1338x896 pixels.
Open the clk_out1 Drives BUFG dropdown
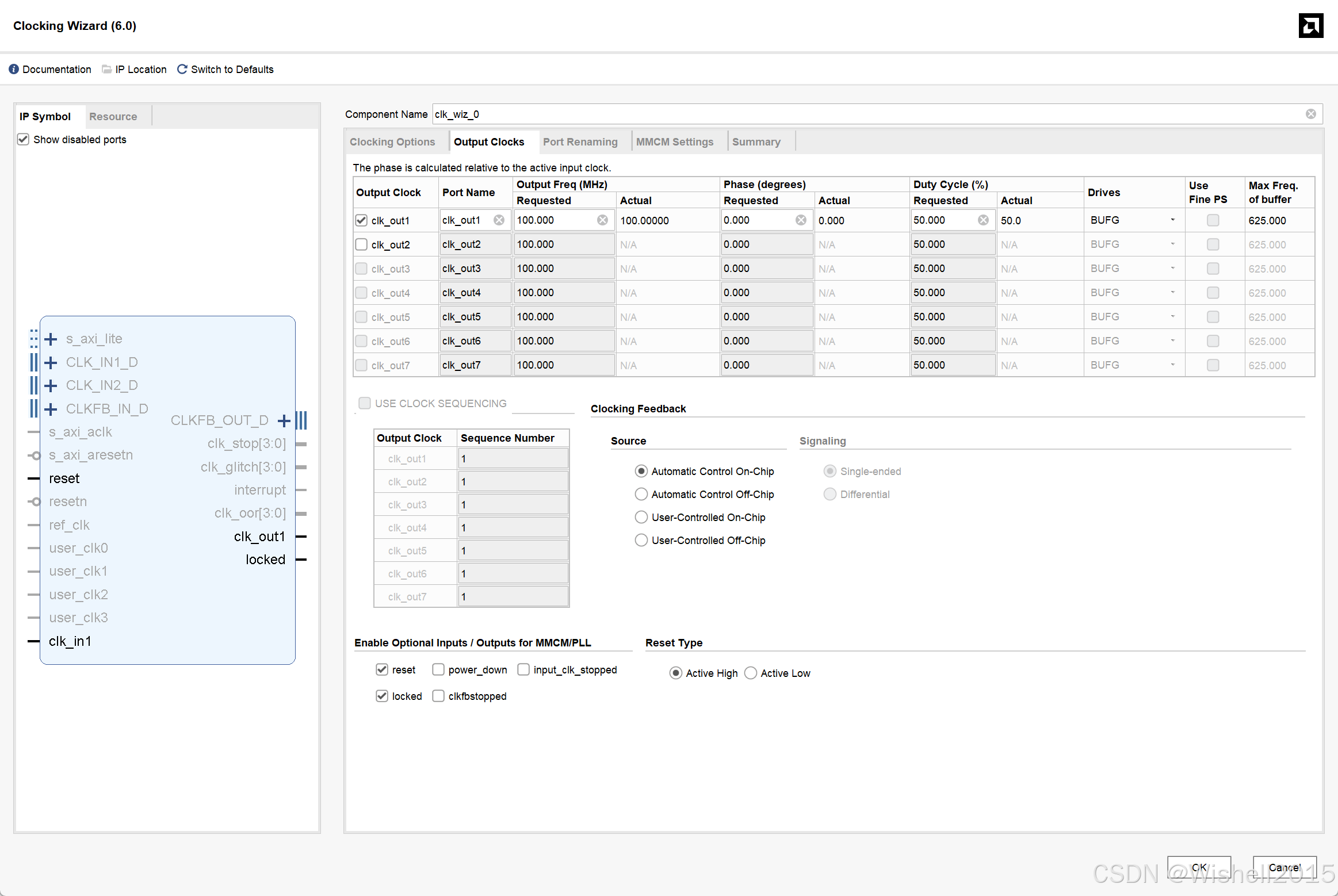tap(1172, 220)
